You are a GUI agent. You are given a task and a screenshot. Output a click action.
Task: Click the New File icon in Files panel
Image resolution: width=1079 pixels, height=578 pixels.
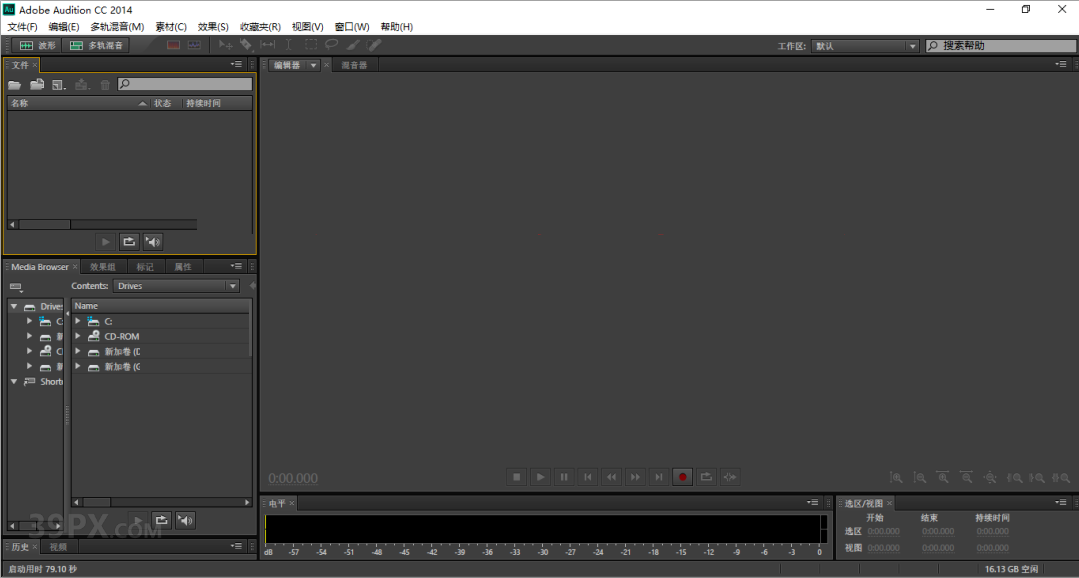pyautogui.click(x=59, y=85)
